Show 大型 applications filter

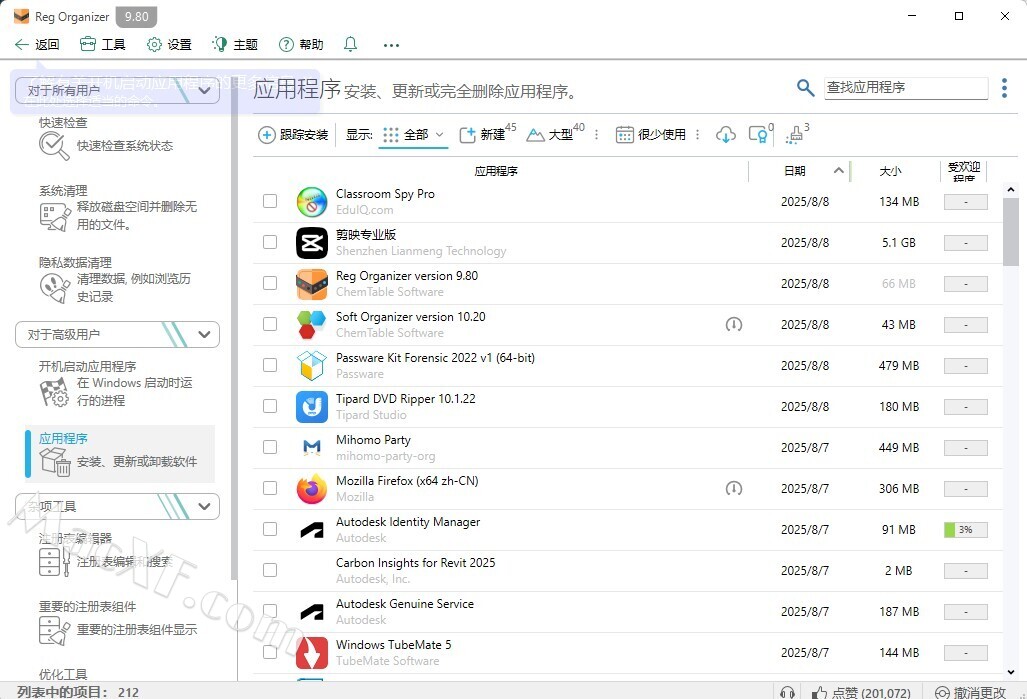pyautogui.click(x=555, y=134)
